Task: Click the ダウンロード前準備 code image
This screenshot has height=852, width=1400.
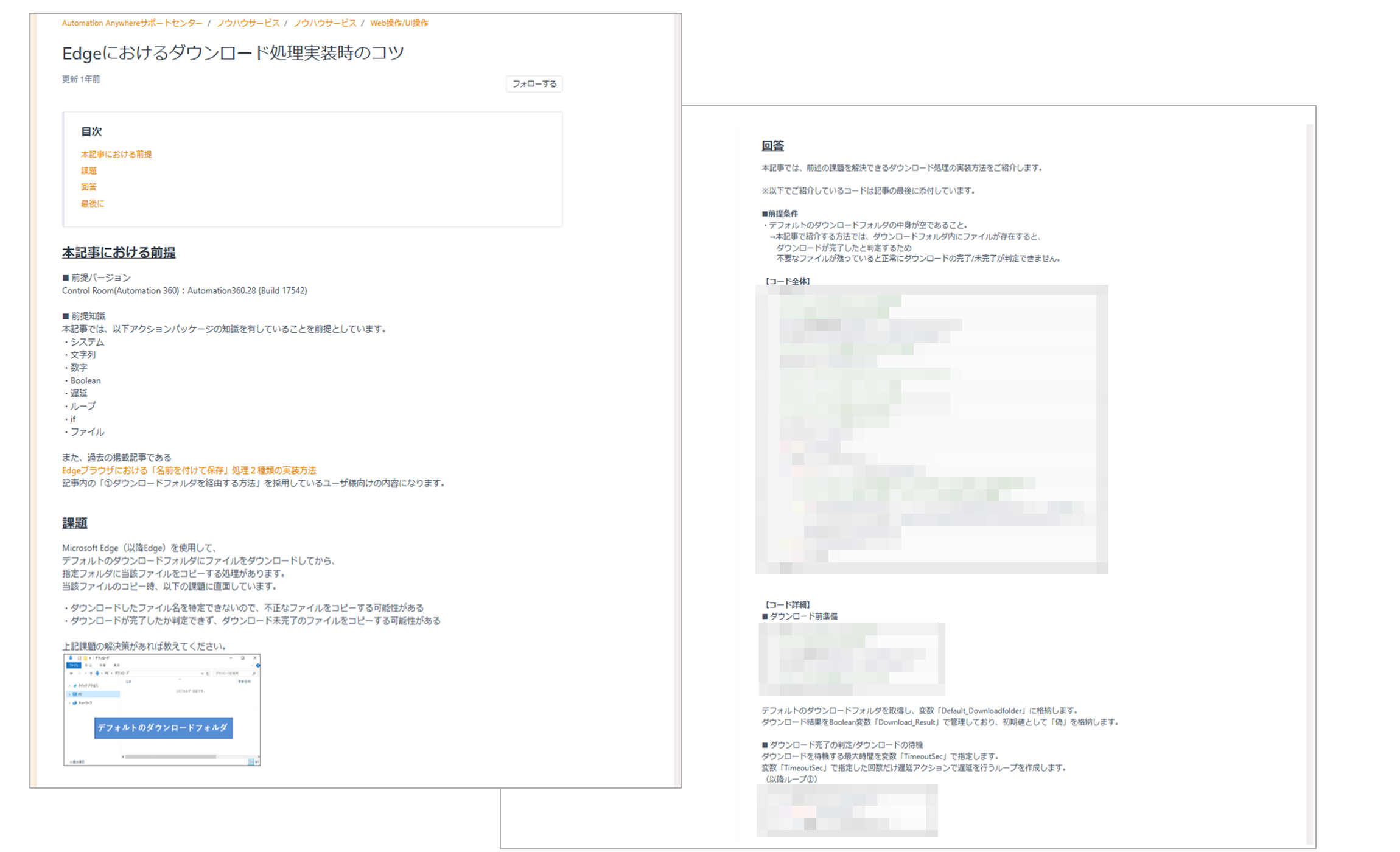Action: [852, 659]
